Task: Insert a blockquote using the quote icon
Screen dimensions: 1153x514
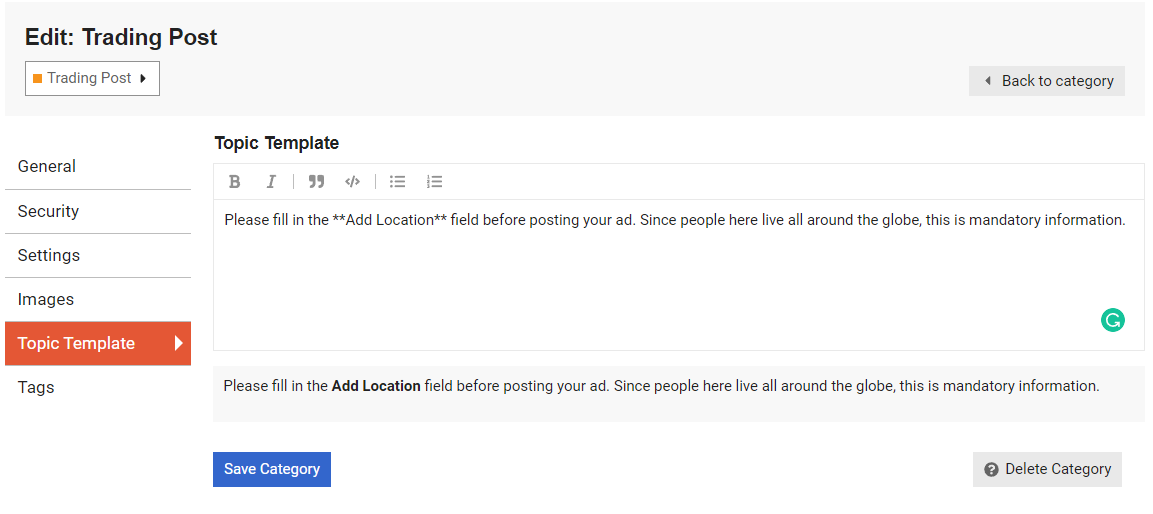Action: pyautogui.click(x=316, y=182)
